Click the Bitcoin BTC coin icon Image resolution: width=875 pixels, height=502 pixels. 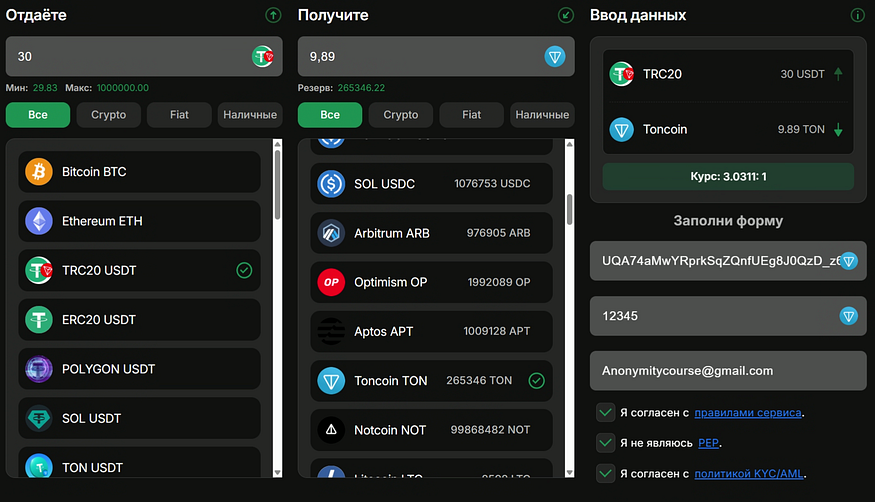39,172
